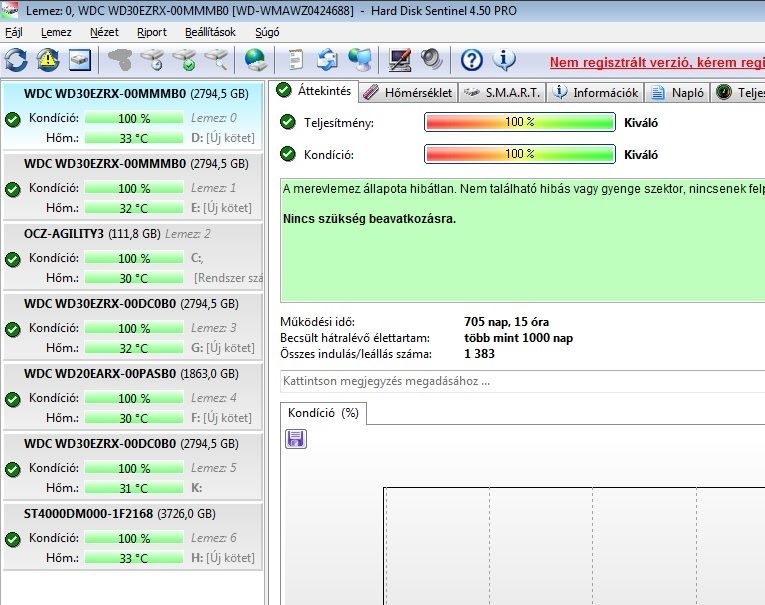Click the G: [Új kötet] volume label

[223, 348]
